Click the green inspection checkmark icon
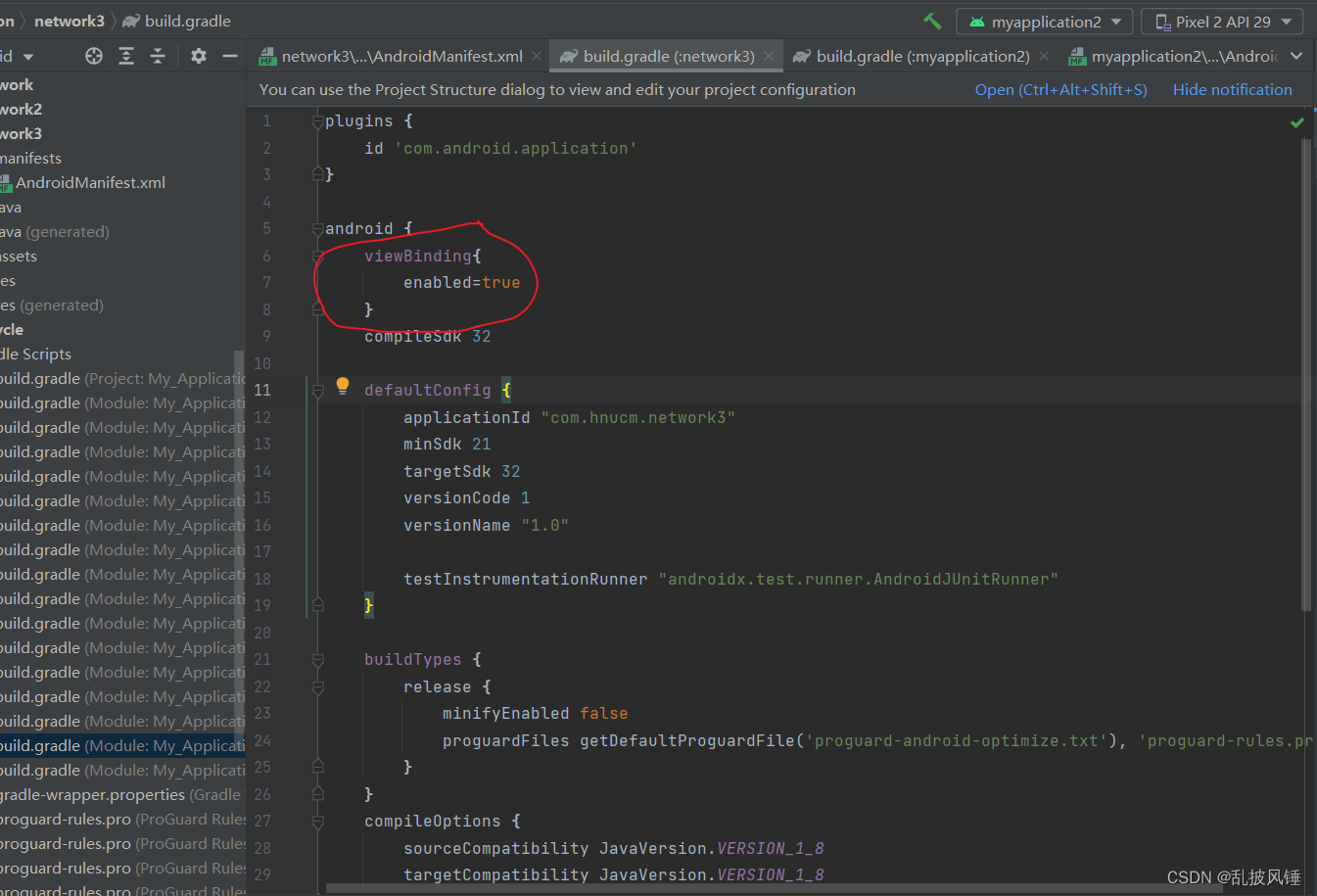The width and height of the screenshot is (1317, 896). click(x=1297, y=122)
